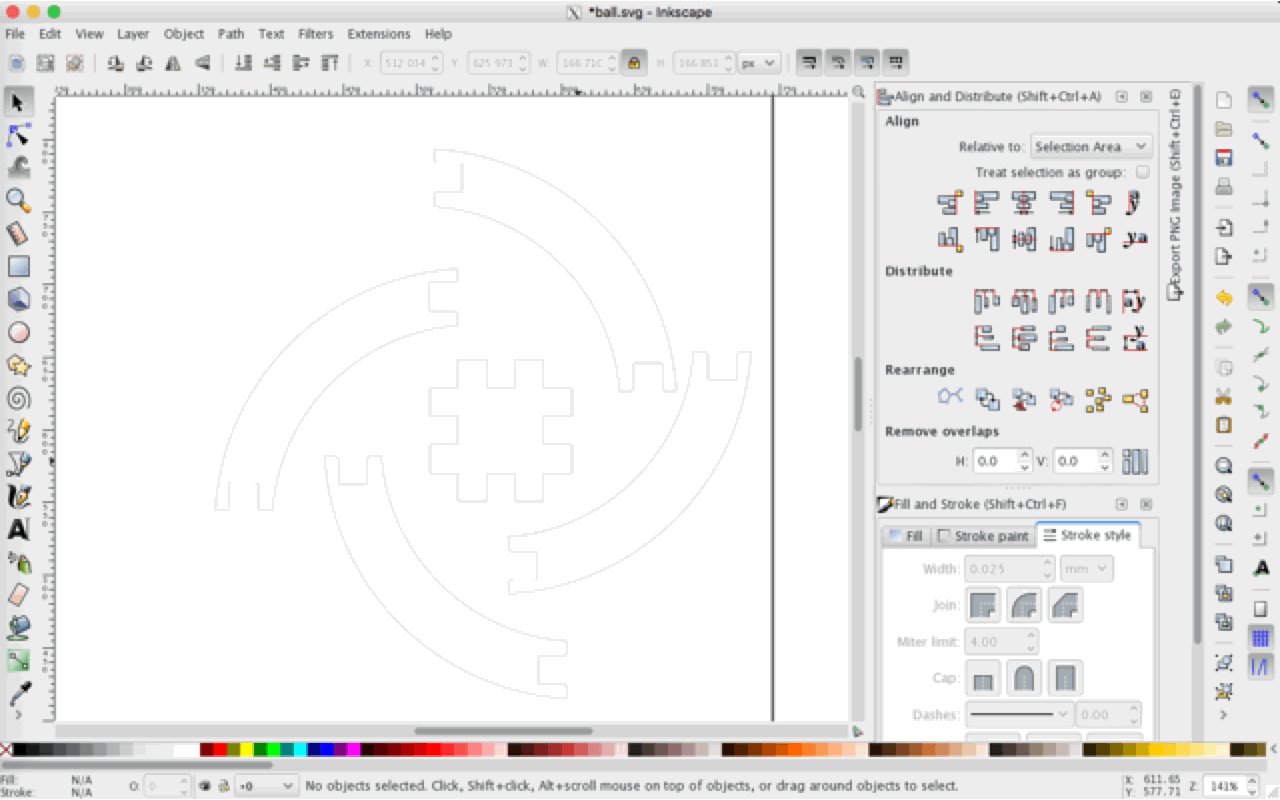Select the Spray tool

[x=18, y=562]
